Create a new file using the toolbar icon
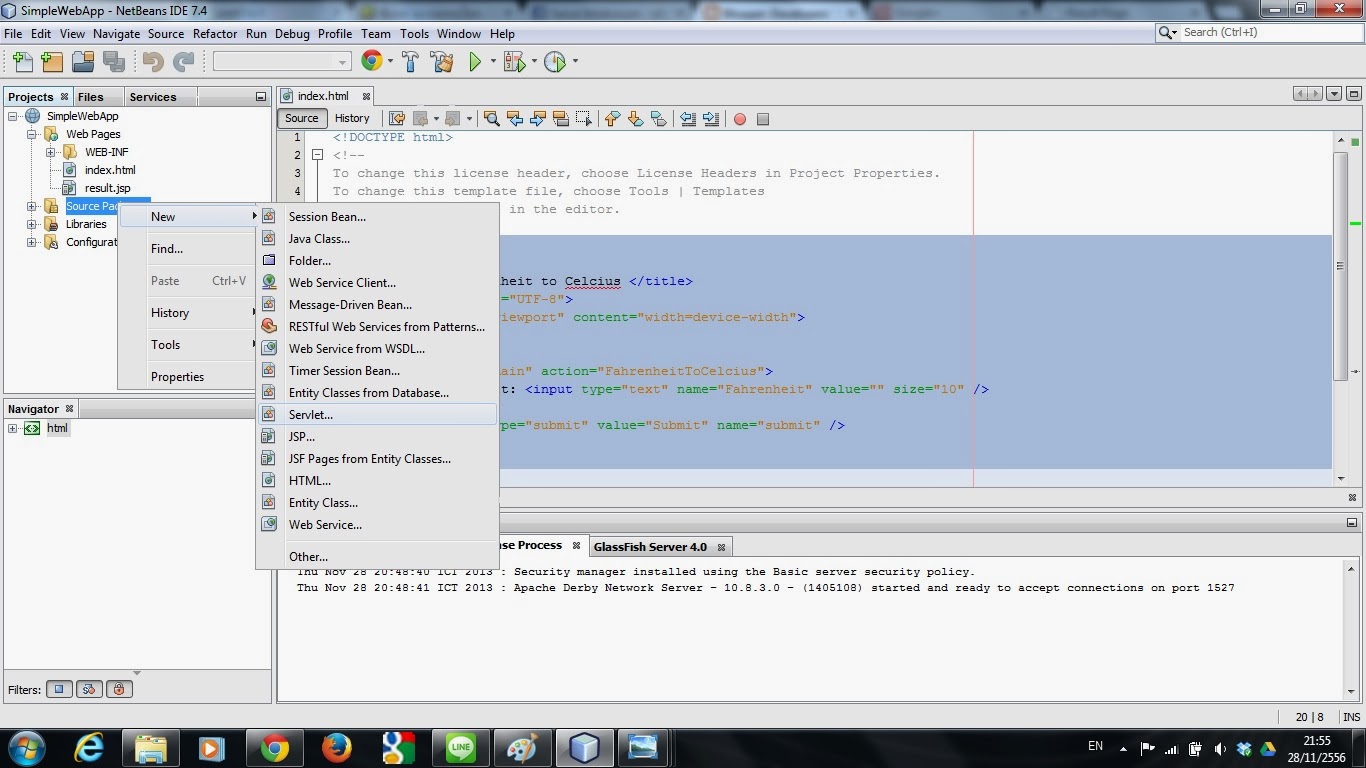1366x768 pixels. pos(21,61)
